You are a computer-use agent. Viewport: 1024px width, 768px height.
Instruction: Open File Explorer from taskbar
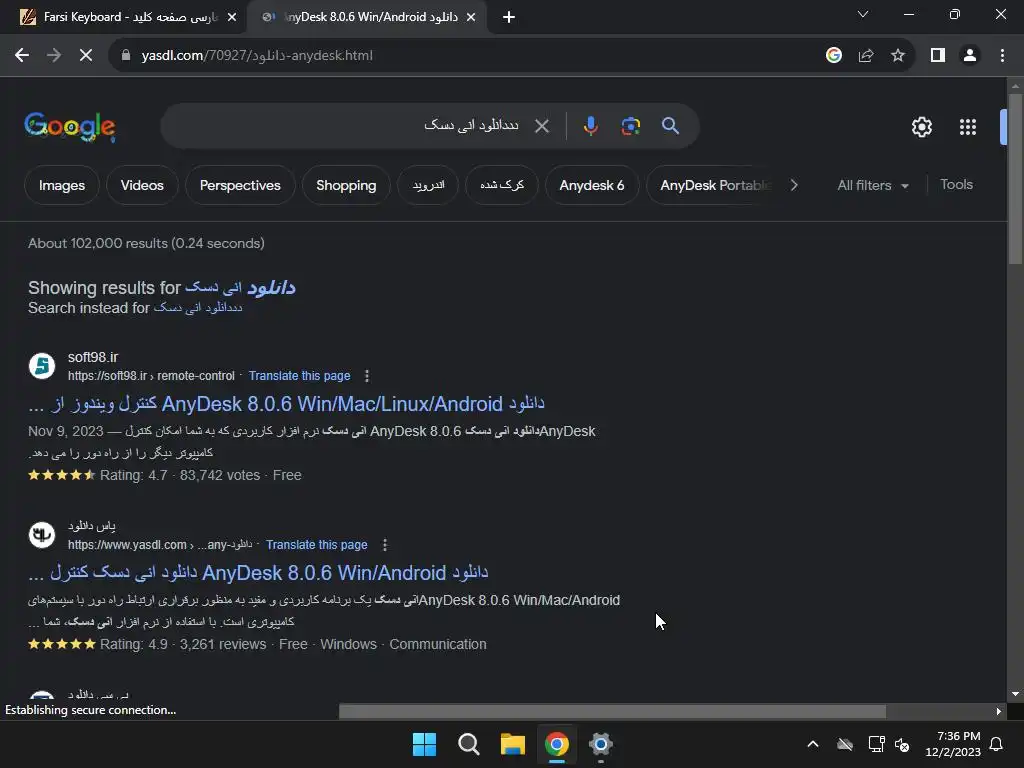(x=513, y=744)
